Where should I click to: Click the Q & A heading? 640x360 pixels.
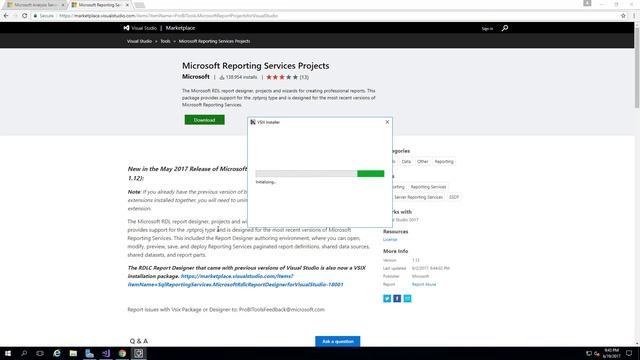click(139, 341)
